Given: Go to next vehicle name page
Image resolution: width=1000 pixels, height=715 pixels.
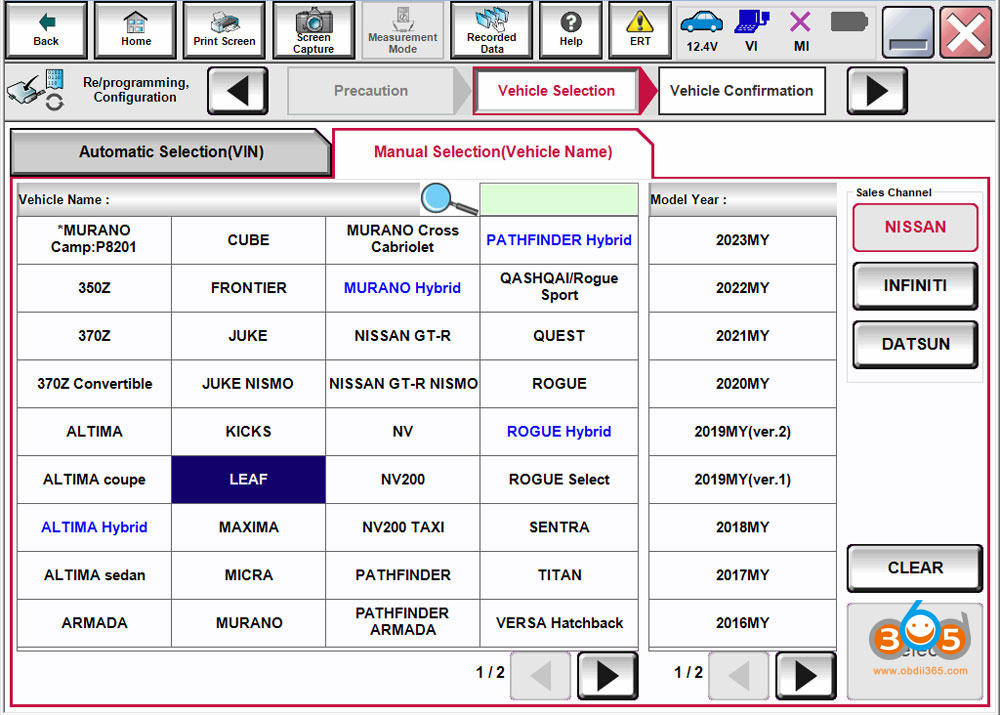Looking at the screenshot, I should (x=607, y=675).
